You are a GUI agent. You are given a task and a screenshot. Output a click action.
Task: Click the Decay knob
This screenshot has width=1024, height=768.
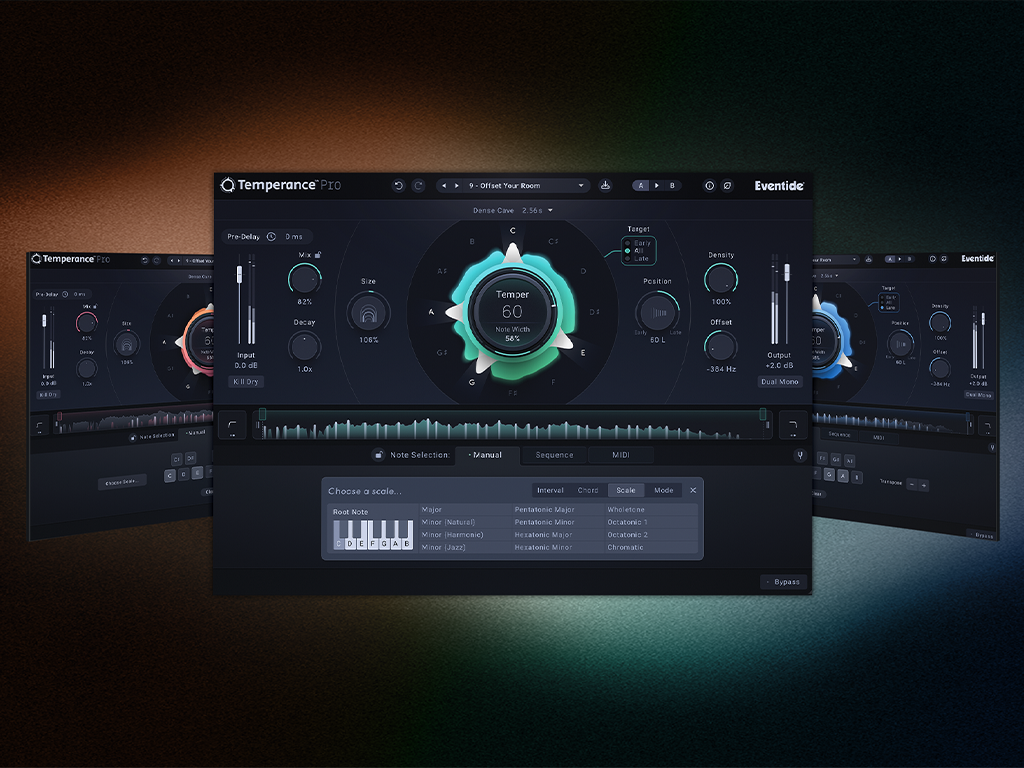304,346
